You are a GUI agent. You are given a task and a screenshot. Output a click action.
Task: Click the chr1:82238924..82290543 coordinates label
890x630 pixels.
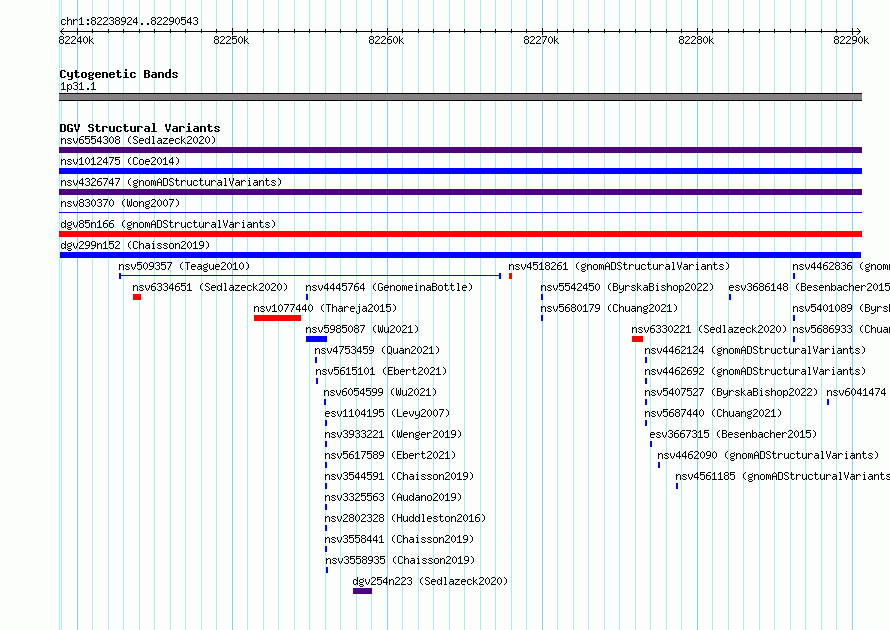(x=129, y=21)
